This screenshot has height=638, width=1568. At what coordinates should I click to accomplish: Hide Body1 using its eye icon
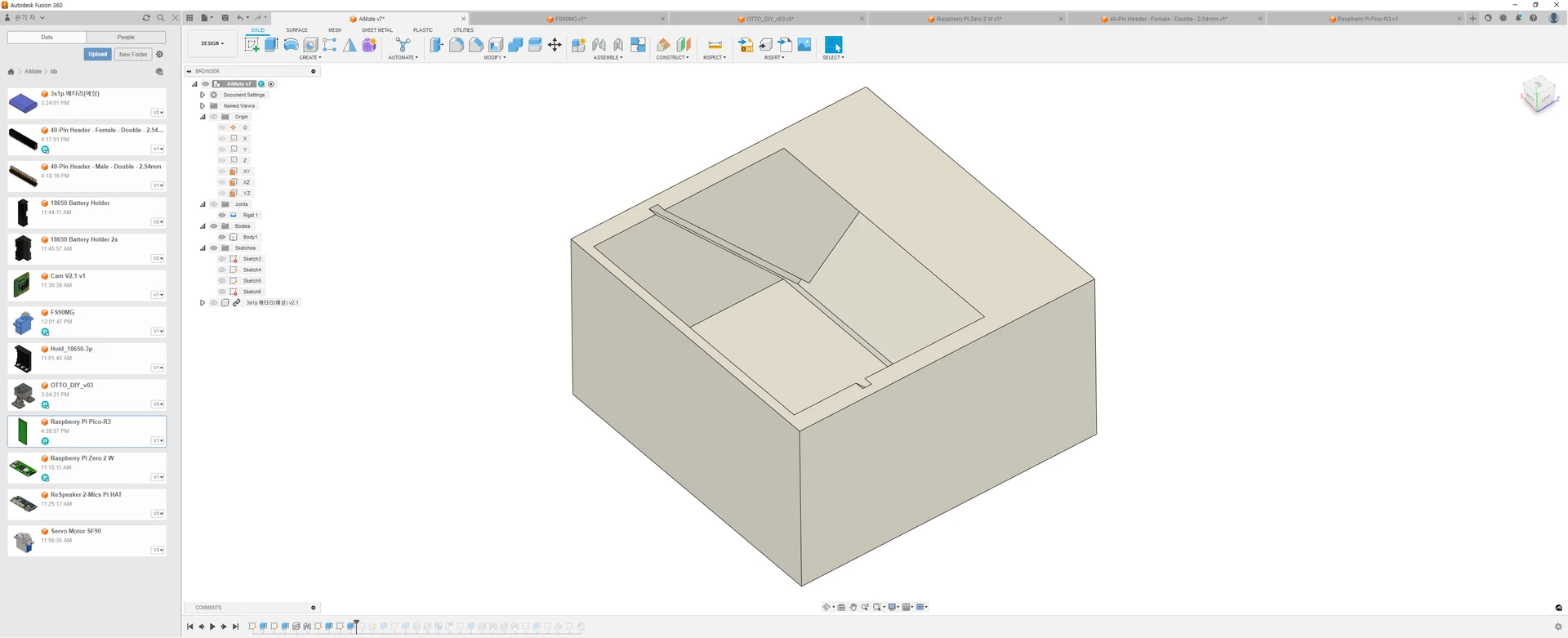(x=222, y=237)
